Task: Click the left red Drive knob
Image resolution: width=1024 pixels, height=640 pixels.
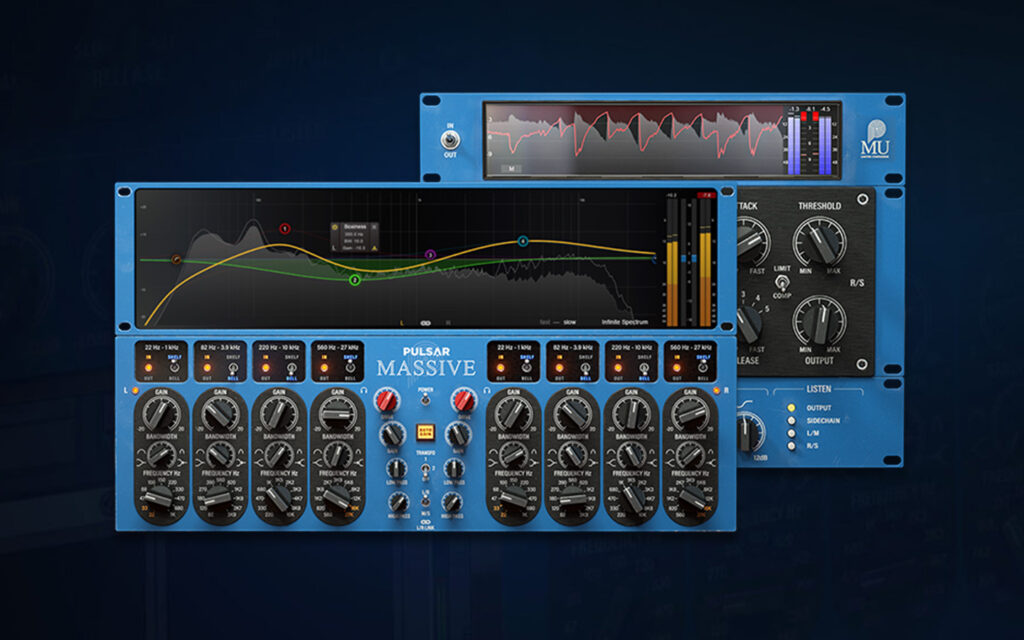Action: click(x=387, y=400)
